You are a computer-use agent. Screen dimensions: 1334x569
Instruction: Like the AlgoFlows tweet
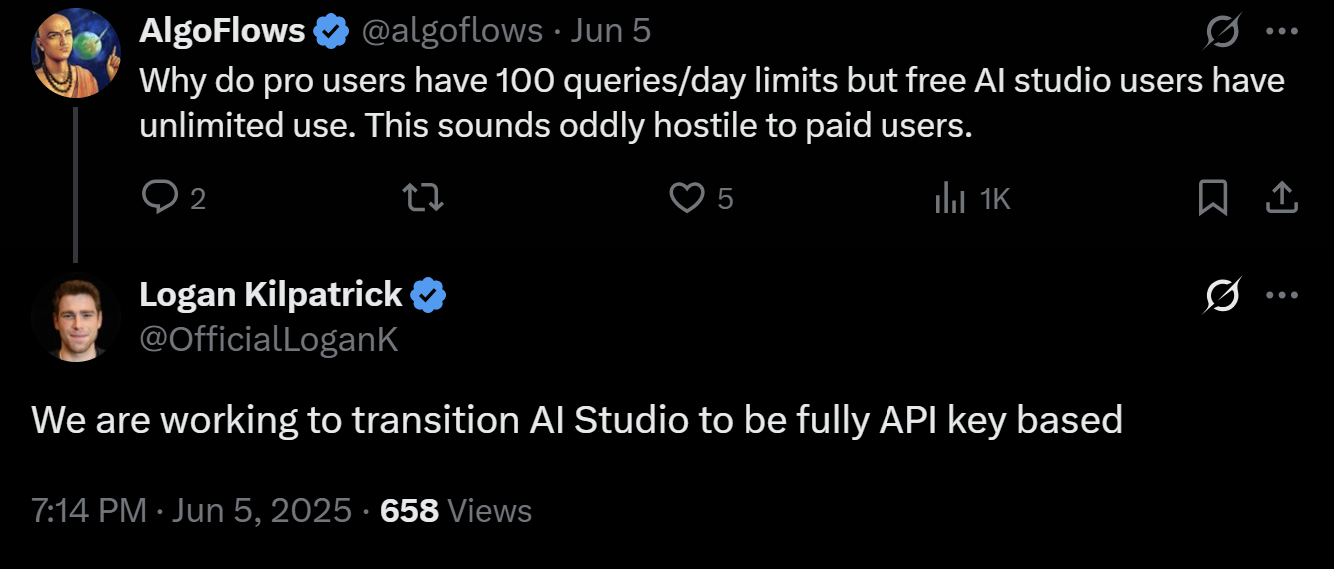(x=687, y=199)
